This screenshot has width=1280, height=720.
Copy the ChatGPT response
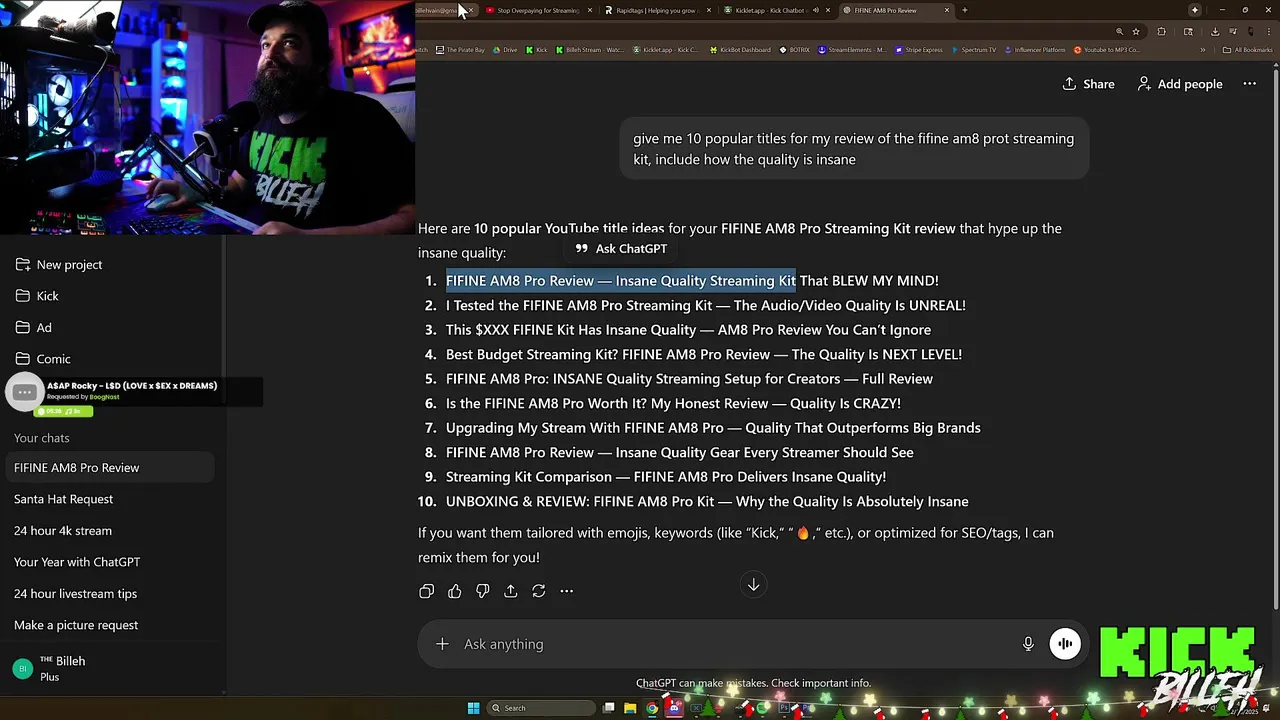[x=427, y=591]
